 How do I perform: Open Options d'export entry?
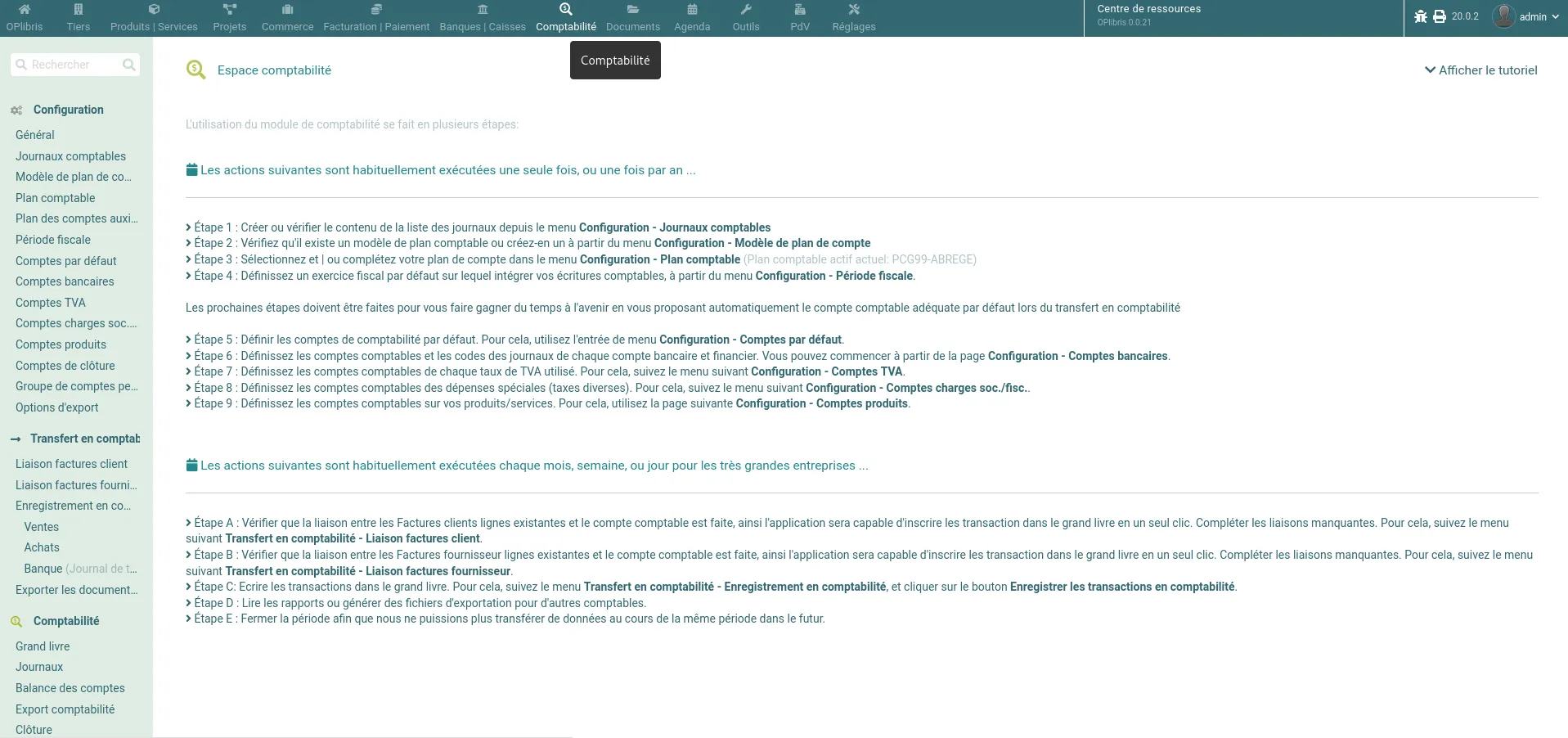tap(56, 407)
